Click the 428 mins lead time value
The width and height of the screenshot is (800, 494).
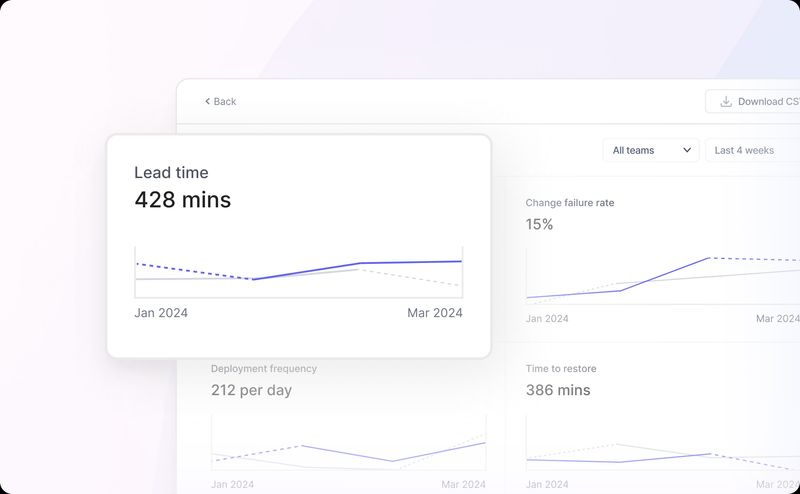(182, 200)
